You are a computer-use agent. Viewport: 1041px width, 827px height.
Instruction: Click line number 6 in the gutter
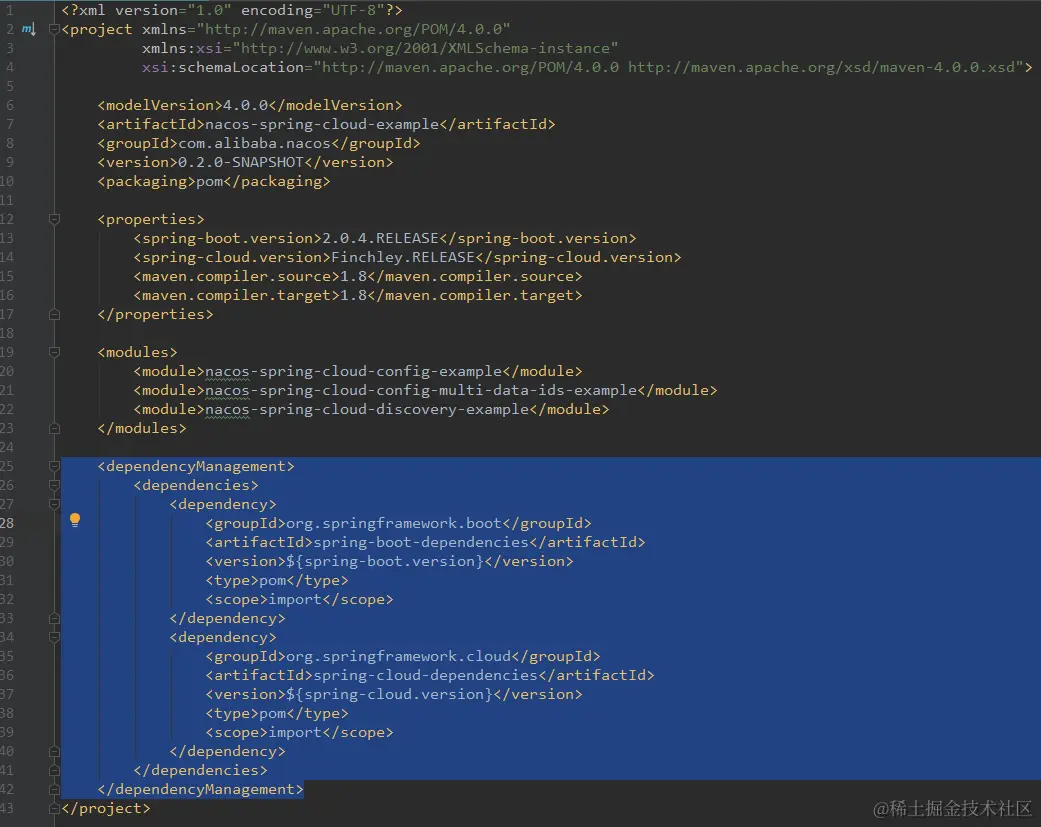click(9, 105)
